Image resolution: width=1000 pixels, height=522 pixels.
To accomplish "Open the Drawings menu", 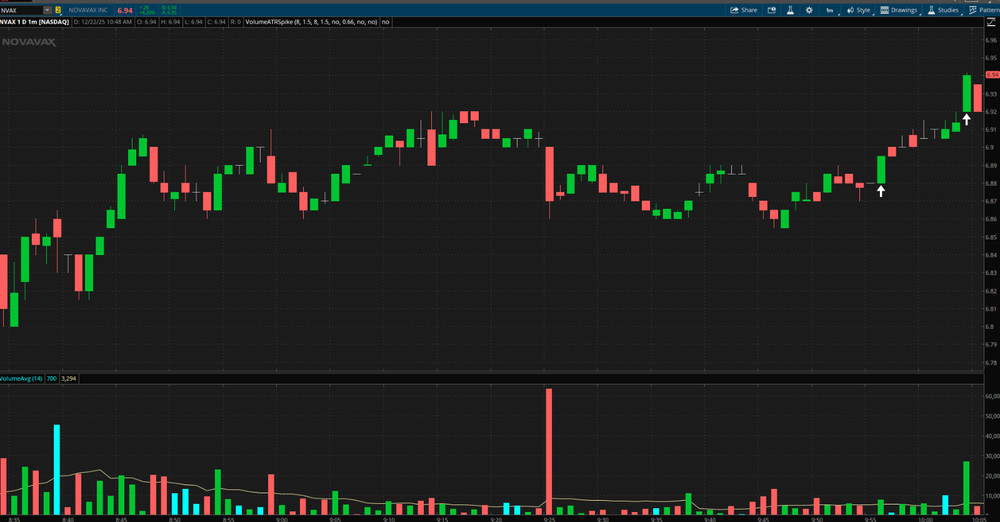I will 899,10.
